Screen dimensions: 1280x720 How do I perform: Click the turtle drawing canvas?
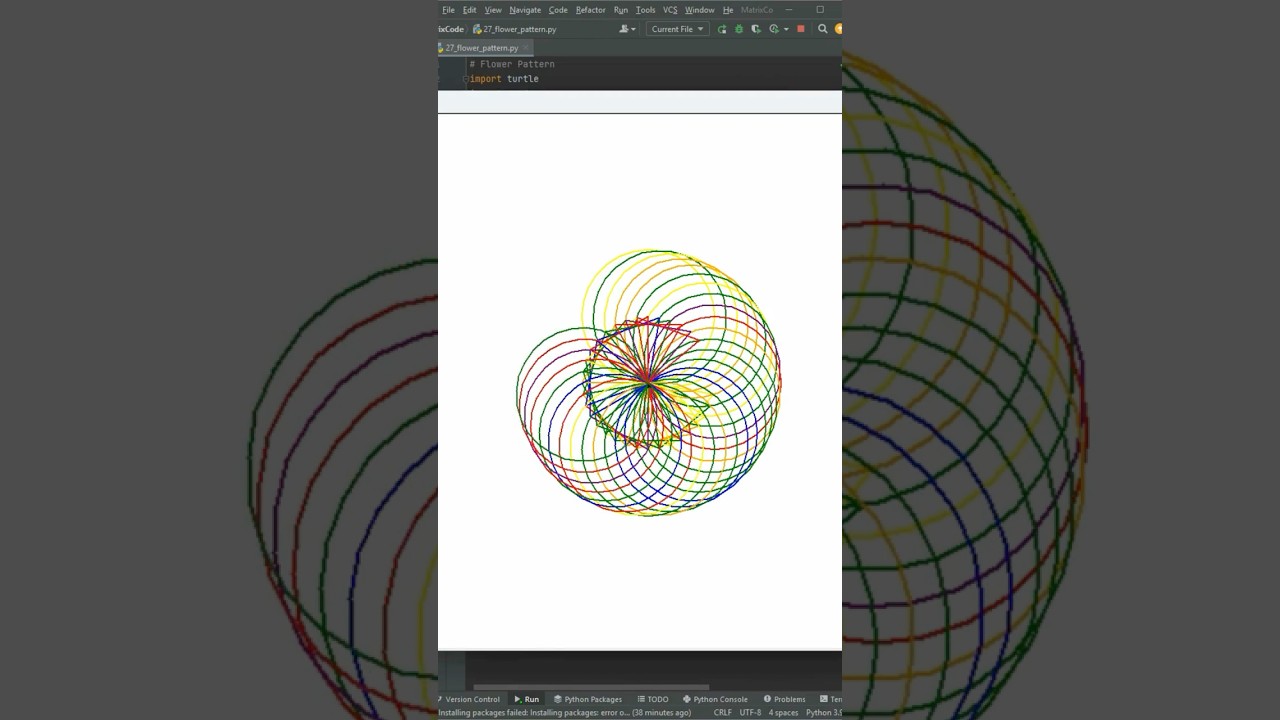click(x=640, y=381)
